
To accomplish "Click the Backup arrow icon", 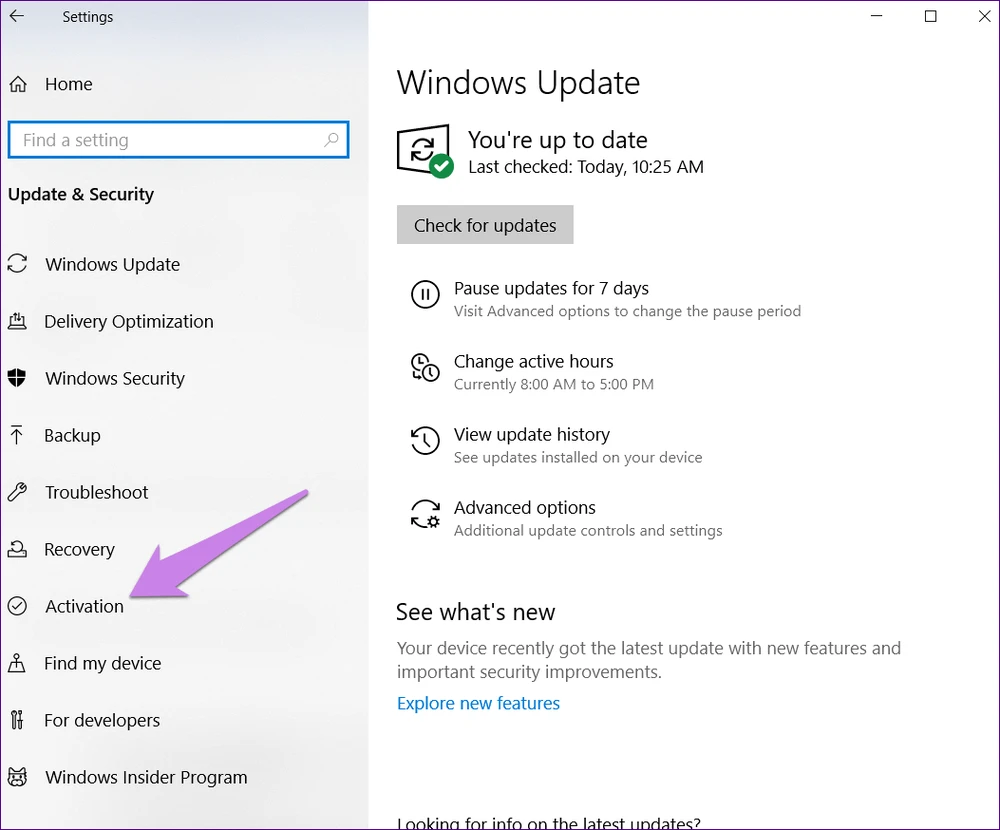I will (17, 435).
